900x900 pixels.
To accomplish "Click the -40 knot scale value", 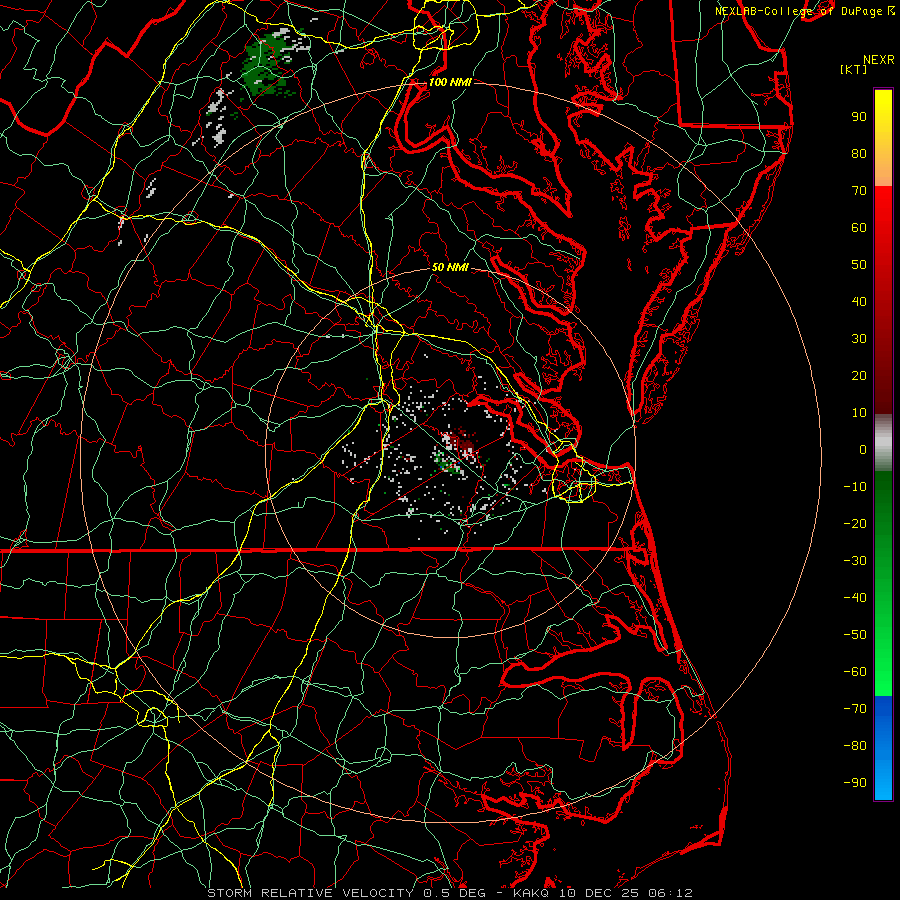I will (x=855, y=598).
